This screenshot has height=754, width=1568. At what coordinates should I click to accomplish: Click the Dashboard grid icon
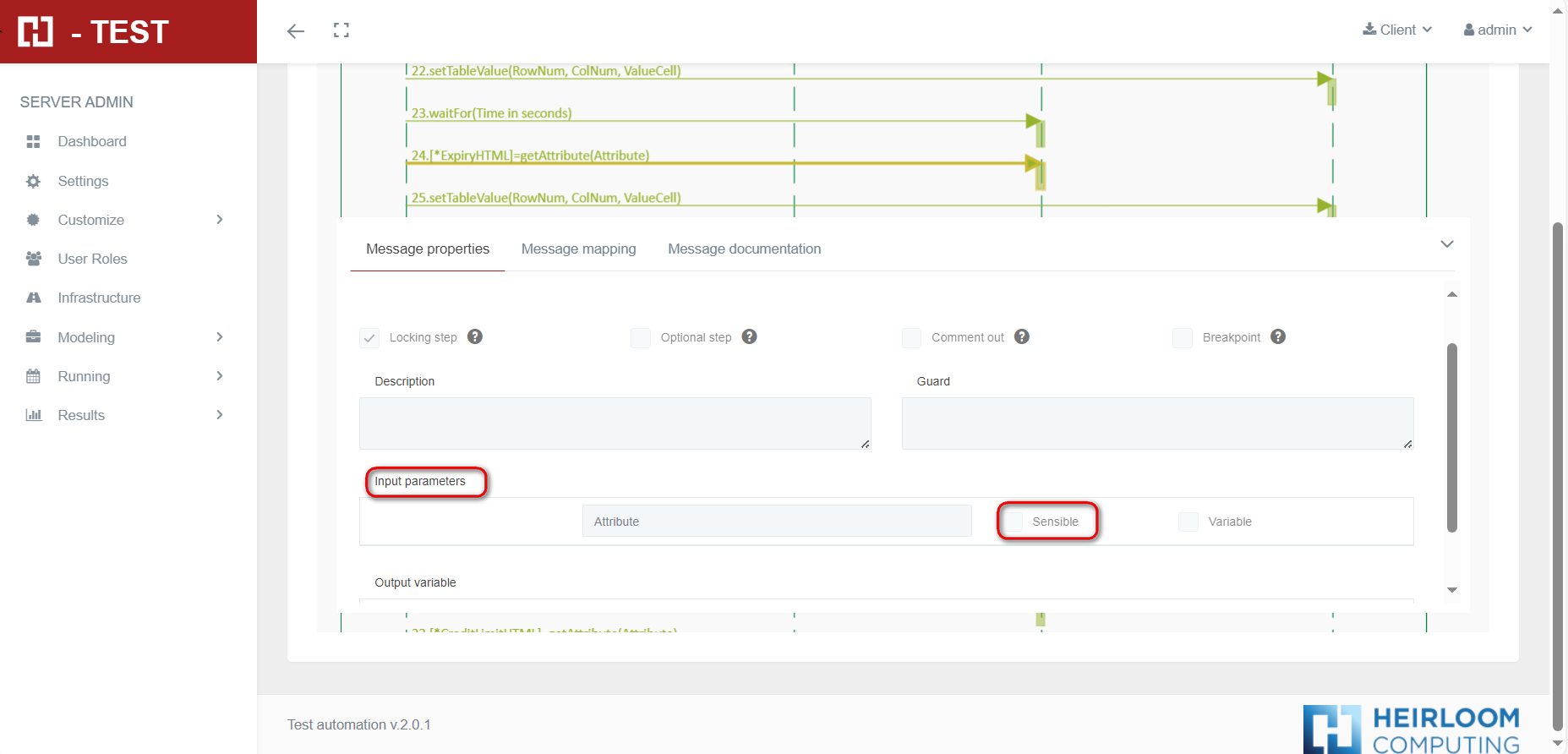click(x=34, y=142)
